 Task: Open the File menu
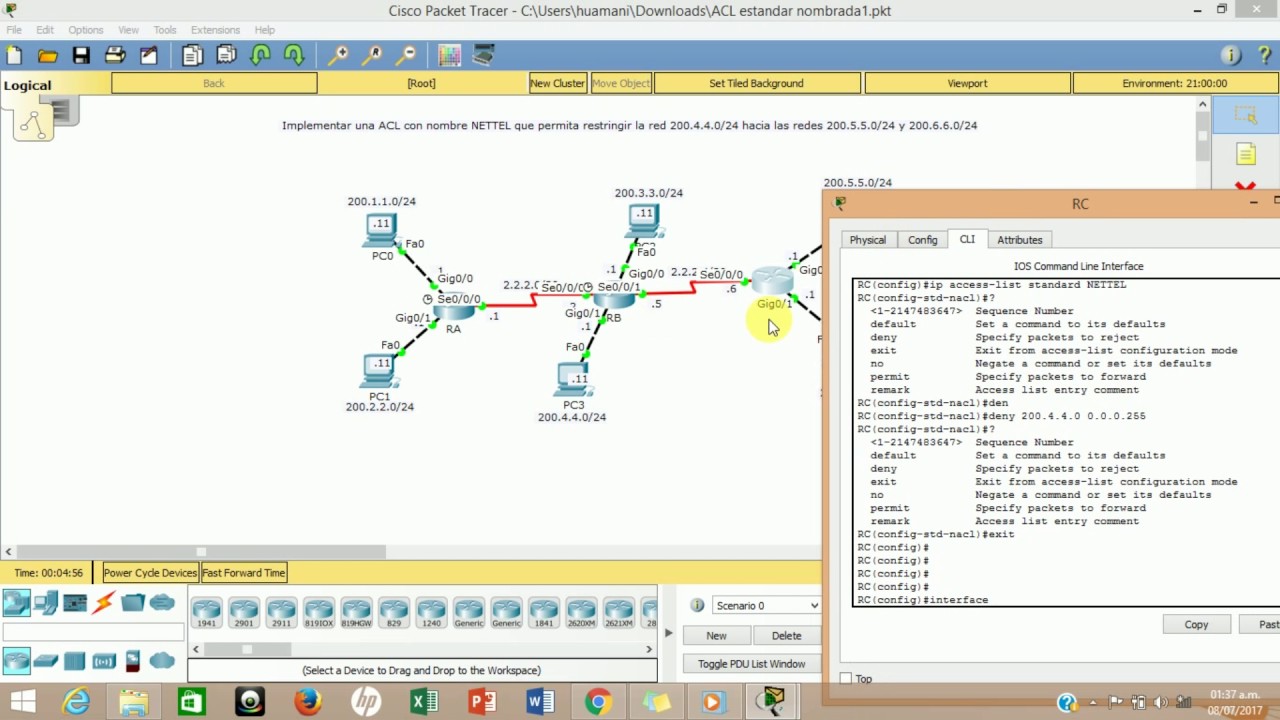(14, 30)
